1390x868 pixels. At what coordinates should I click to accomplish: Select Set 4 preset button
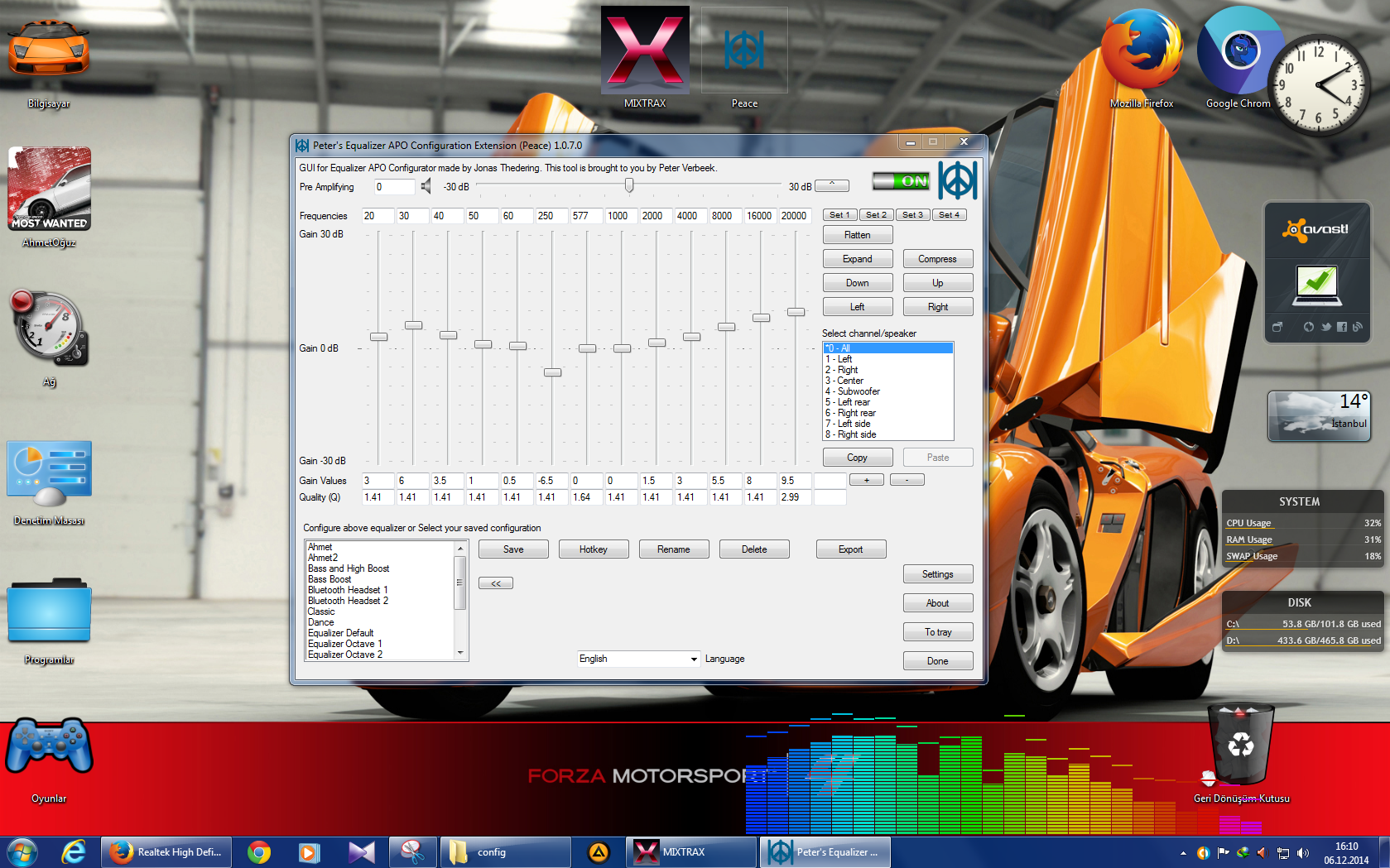(x=949, y=214)
